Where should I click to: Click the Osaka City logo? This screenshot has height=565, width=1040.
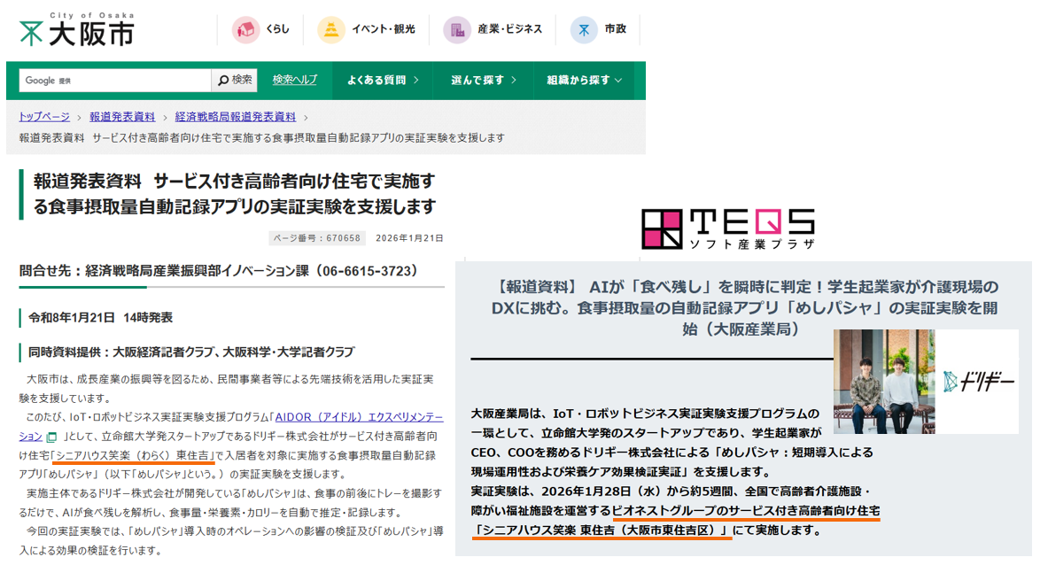(x=75, y=30)
